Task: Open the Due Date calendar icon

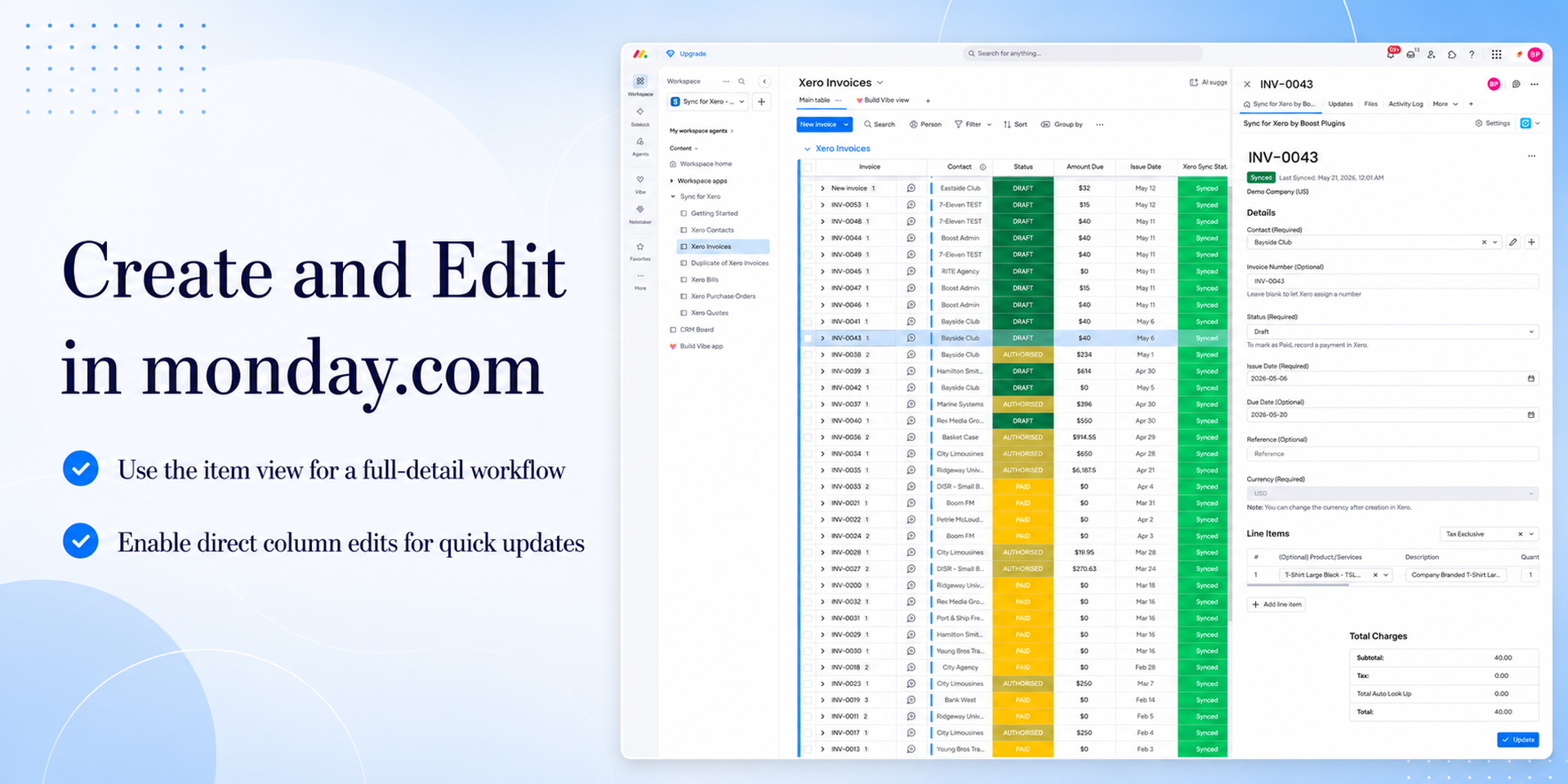Action: (x=1531, y=415)
